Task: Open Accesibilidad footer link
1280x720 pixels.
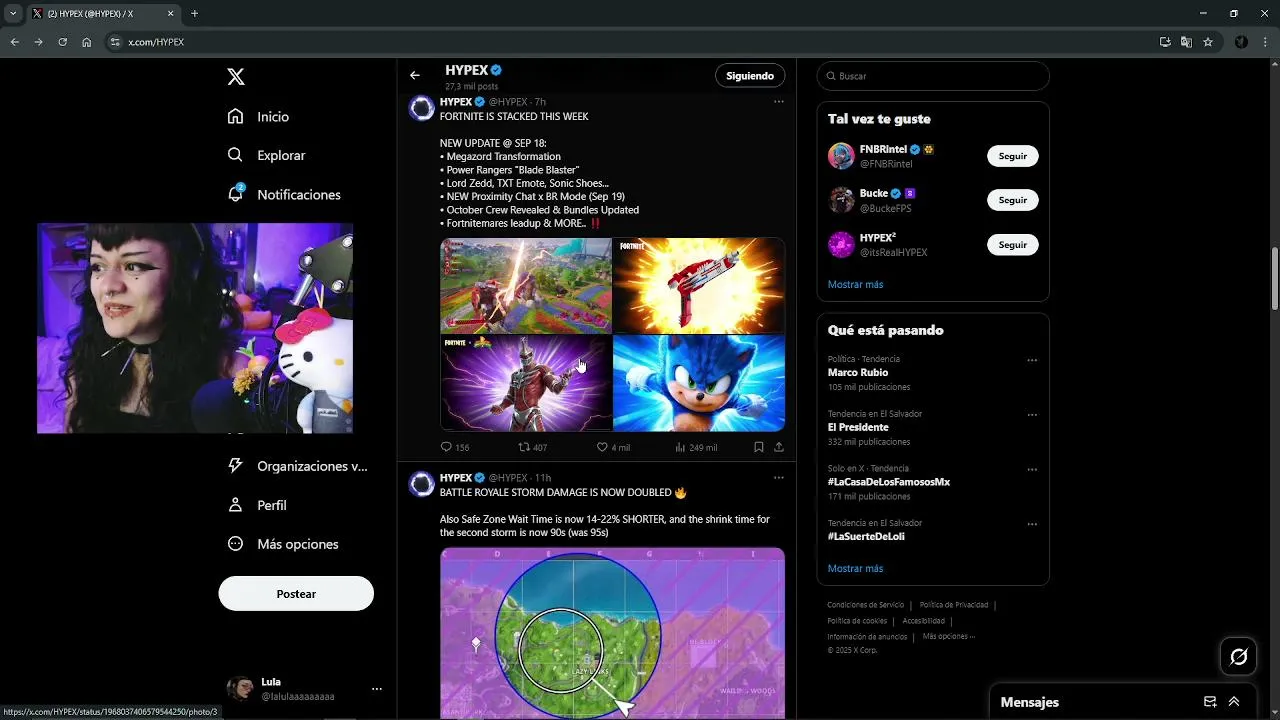Action: [x=923, y=621]
